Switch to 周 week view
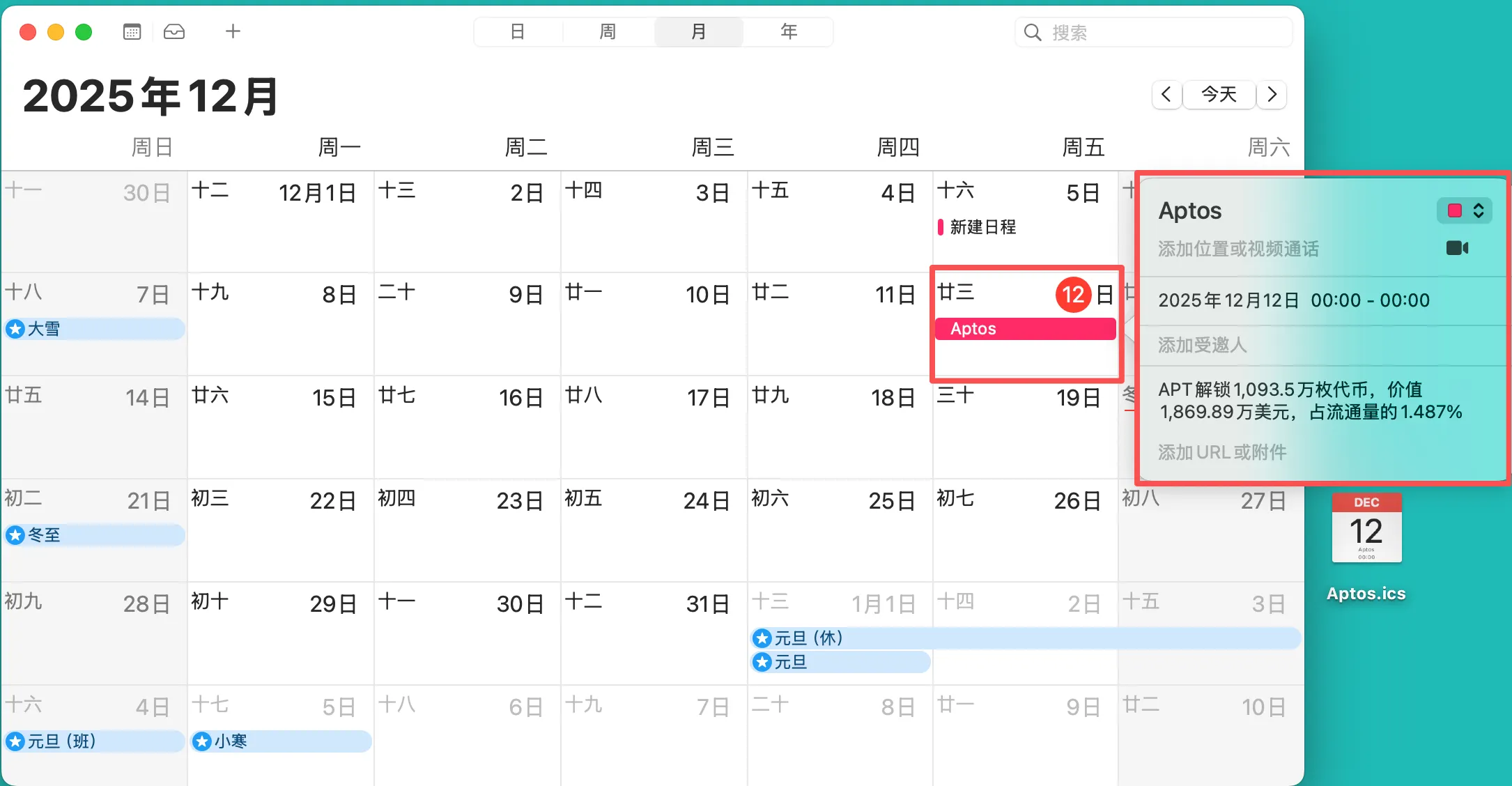This screenshot has height=786, width=1512. pyautogui.click(x=608, y=32)
